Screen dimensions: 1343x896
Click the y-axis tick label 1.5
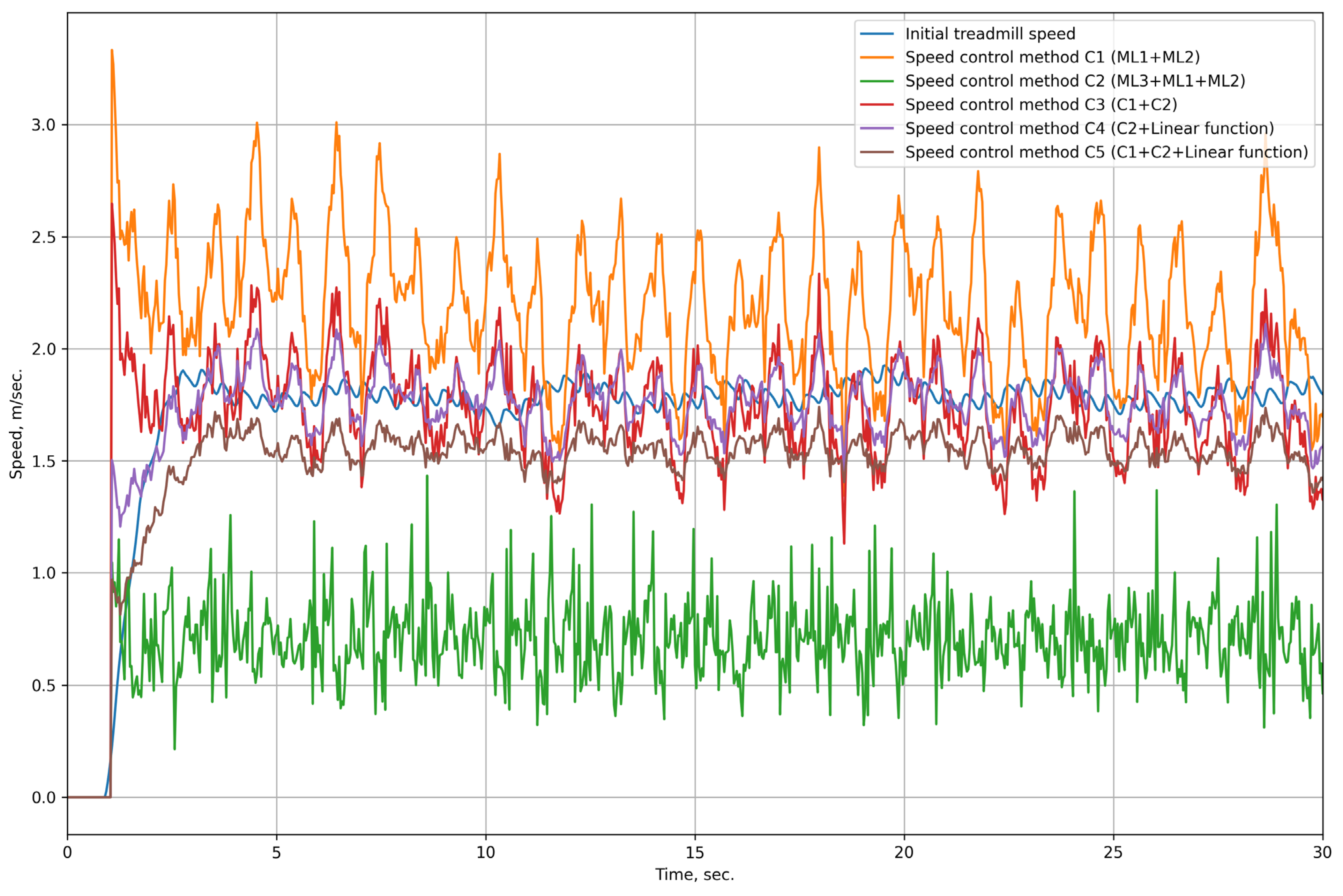(x=43, y=462)
